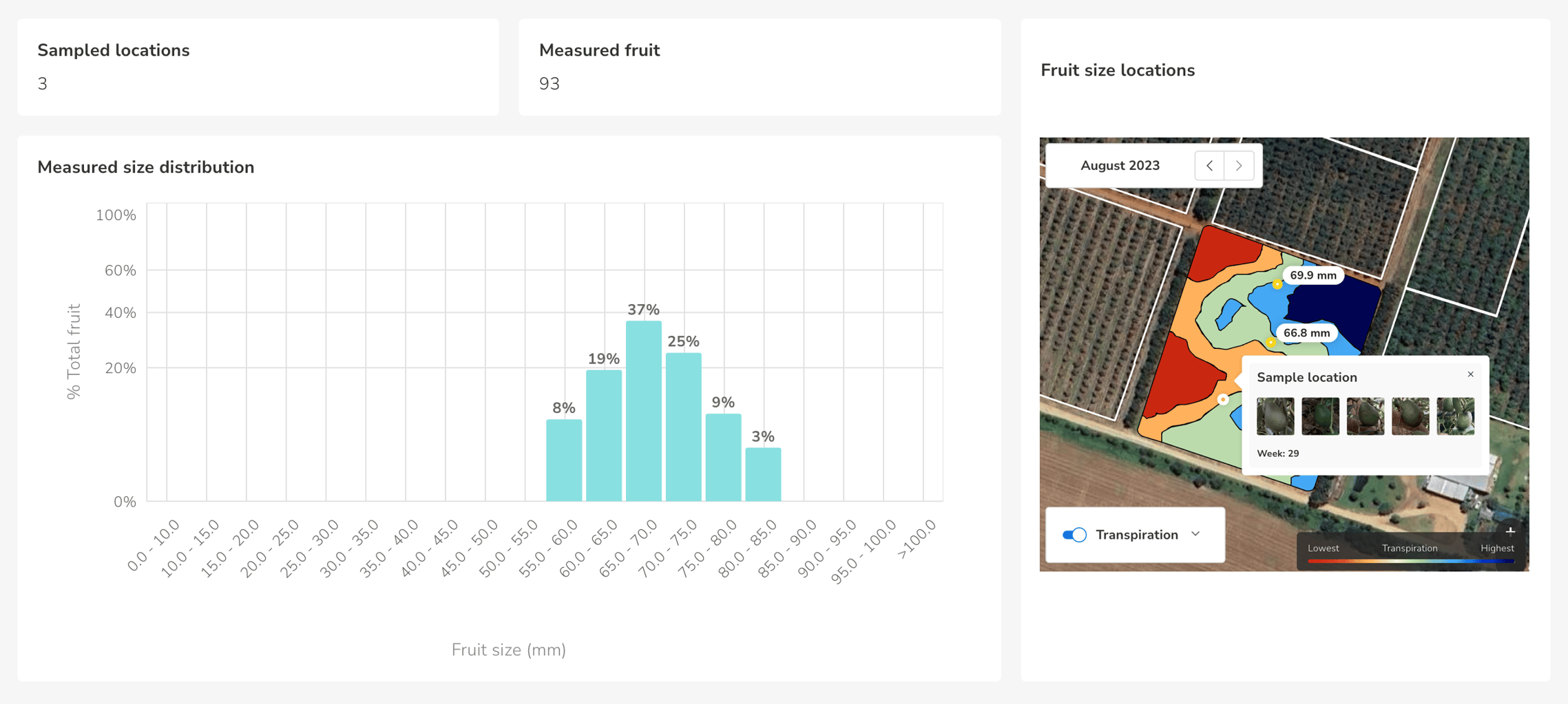Click the 'Measured size distribution' title
Viewport: 1568px width, 704px height.
[x=146, y=167]
